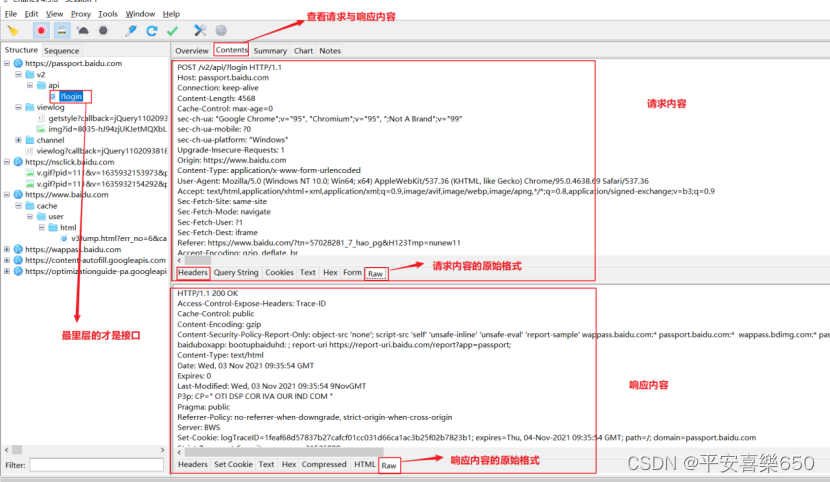Image resolution: width=830 pixels, height=482 pixels.
Task: Open the Proxy menu
Action: point(80,14)
